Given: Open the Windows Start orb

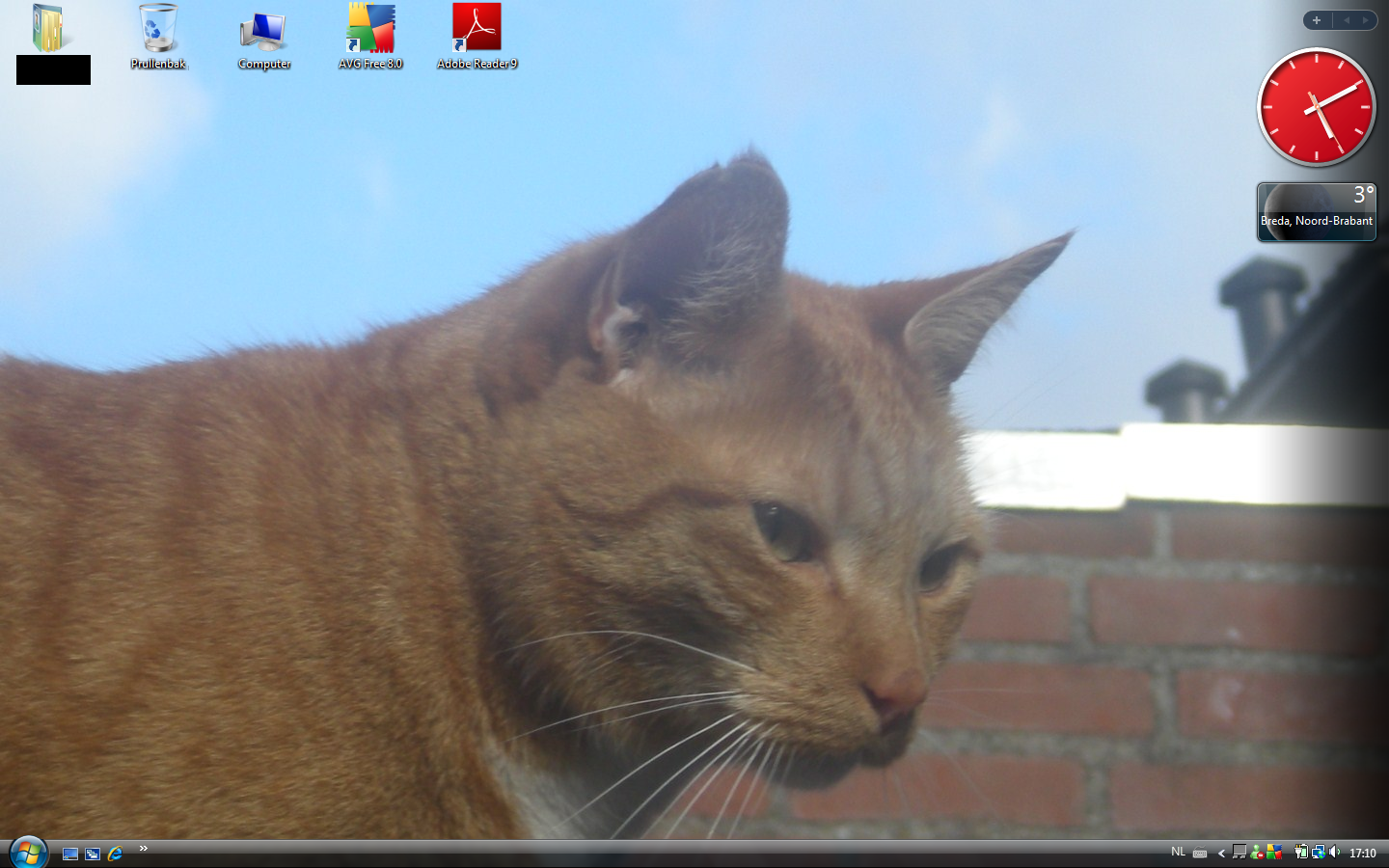Looking at the screenshot, I should 28,853.
